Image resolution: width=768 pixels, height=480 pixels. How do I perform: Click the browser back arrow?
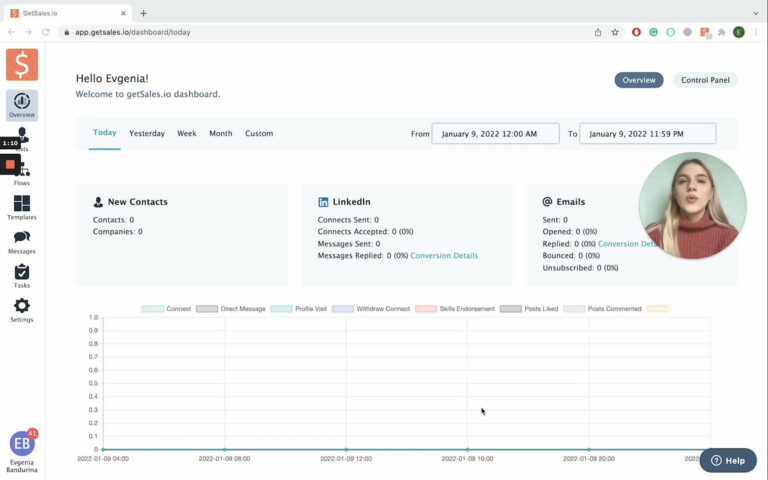12,32
